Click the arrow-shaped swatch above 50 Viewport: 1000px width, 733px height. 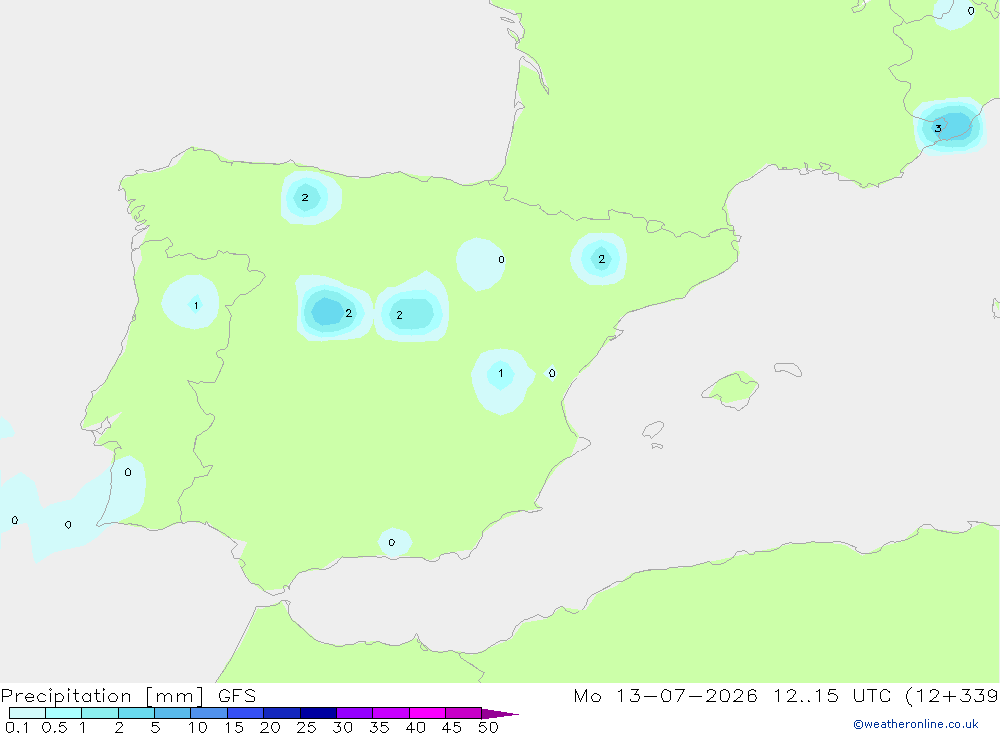499,713
